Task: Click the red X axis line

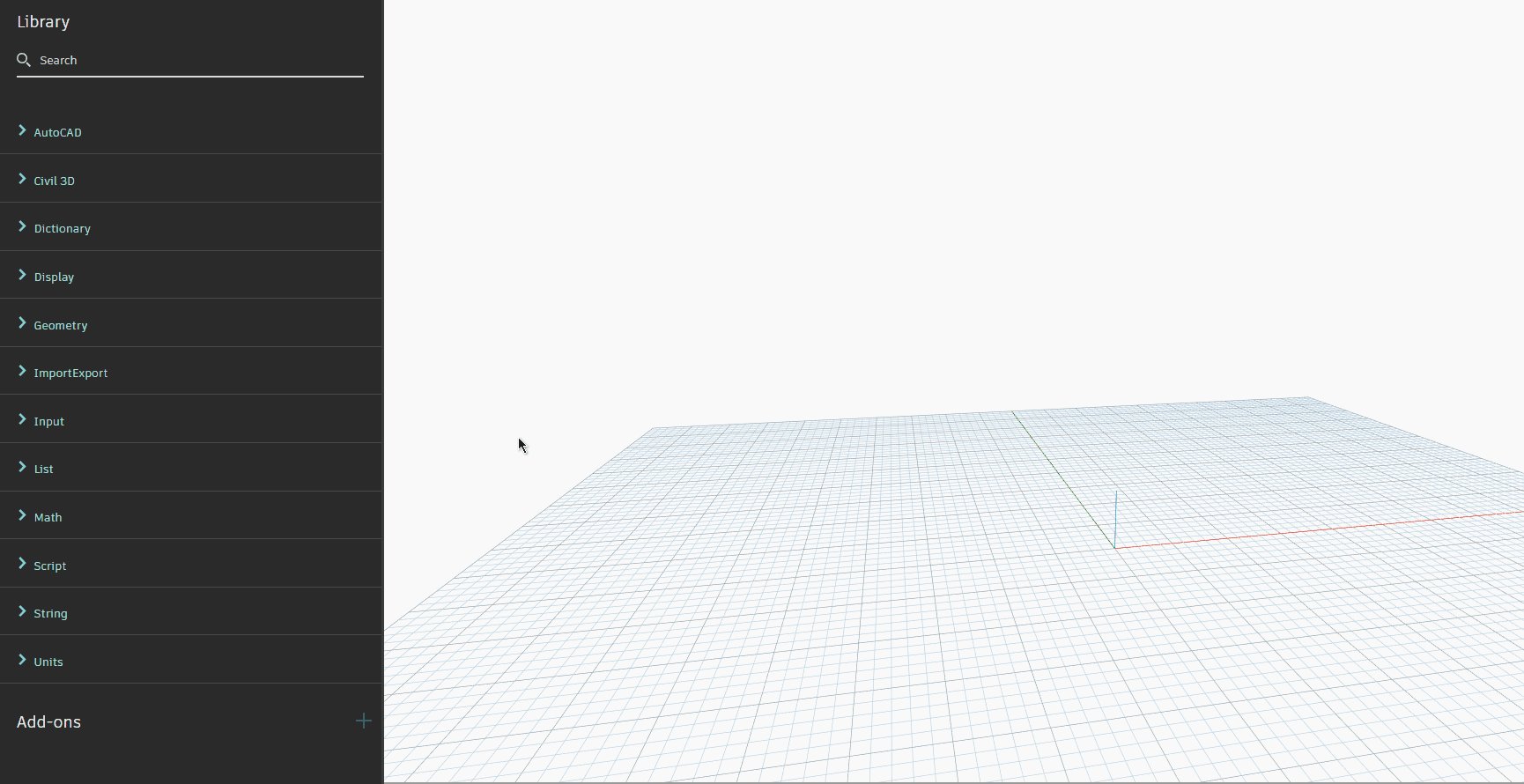Action: pyautogui.click(x=1321, y=529)
